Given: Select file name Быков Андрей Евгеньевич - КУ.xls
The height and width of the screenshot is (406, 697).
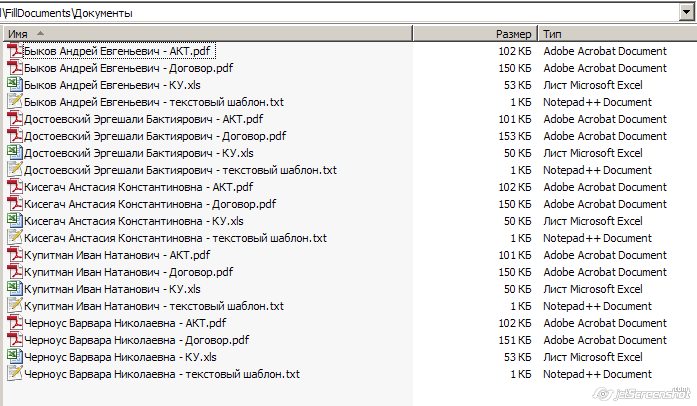Looking at the screenshot, I should click(112, 85).
